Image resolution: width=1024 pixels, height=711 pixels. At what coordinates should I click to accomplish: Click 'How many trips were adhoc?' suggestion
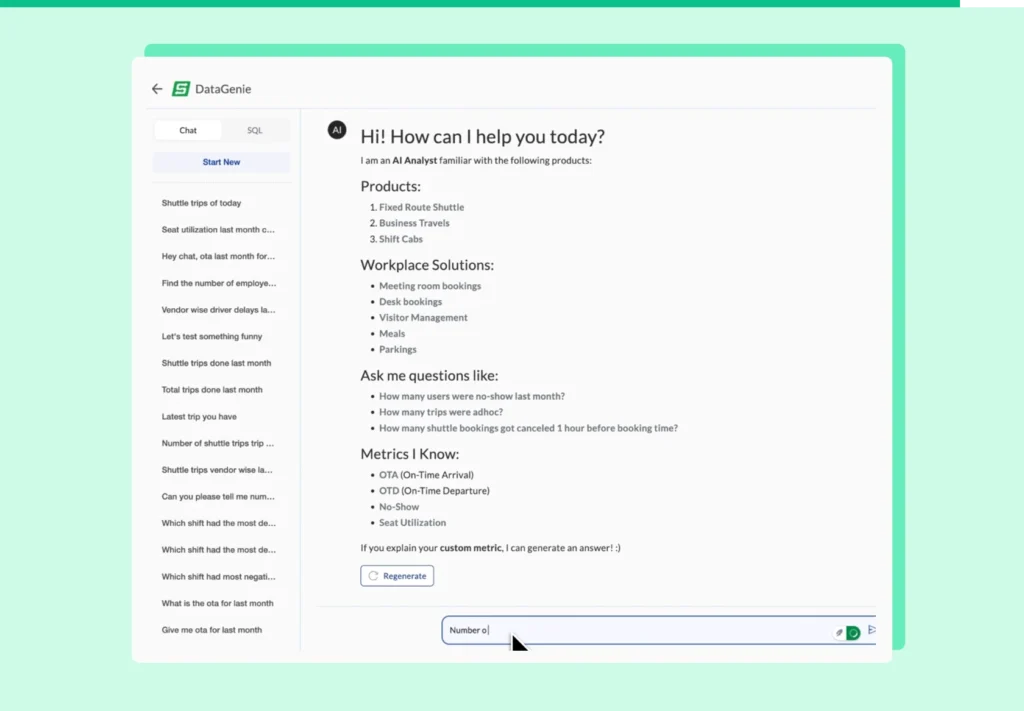[441, 412]
